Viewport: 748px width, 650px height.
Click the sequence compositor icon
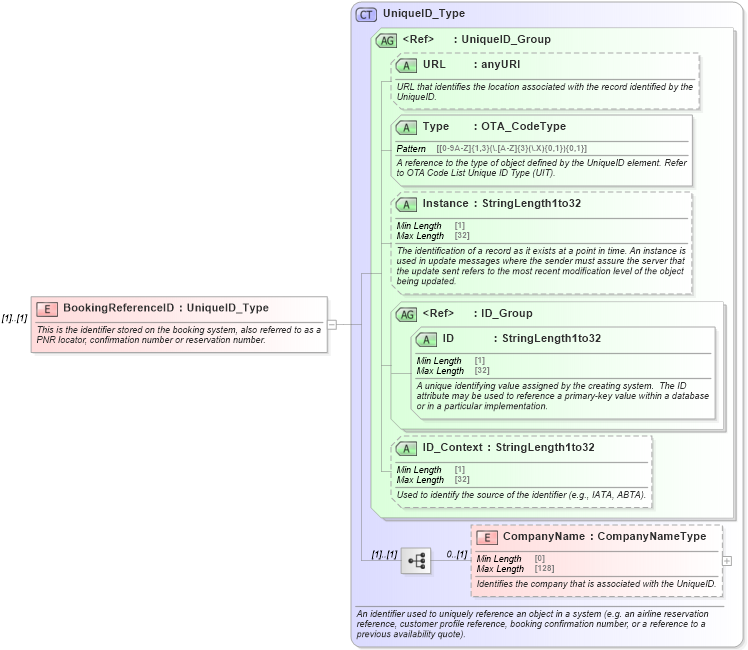click(416, 561)
